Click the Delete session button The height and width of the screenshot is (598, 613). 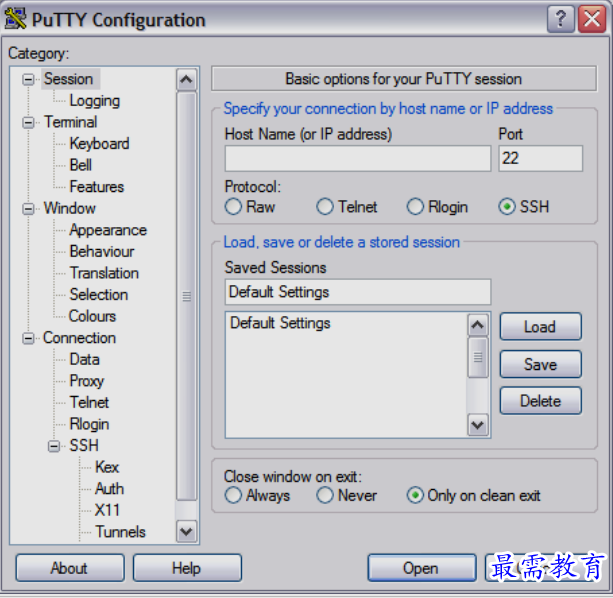541,401
